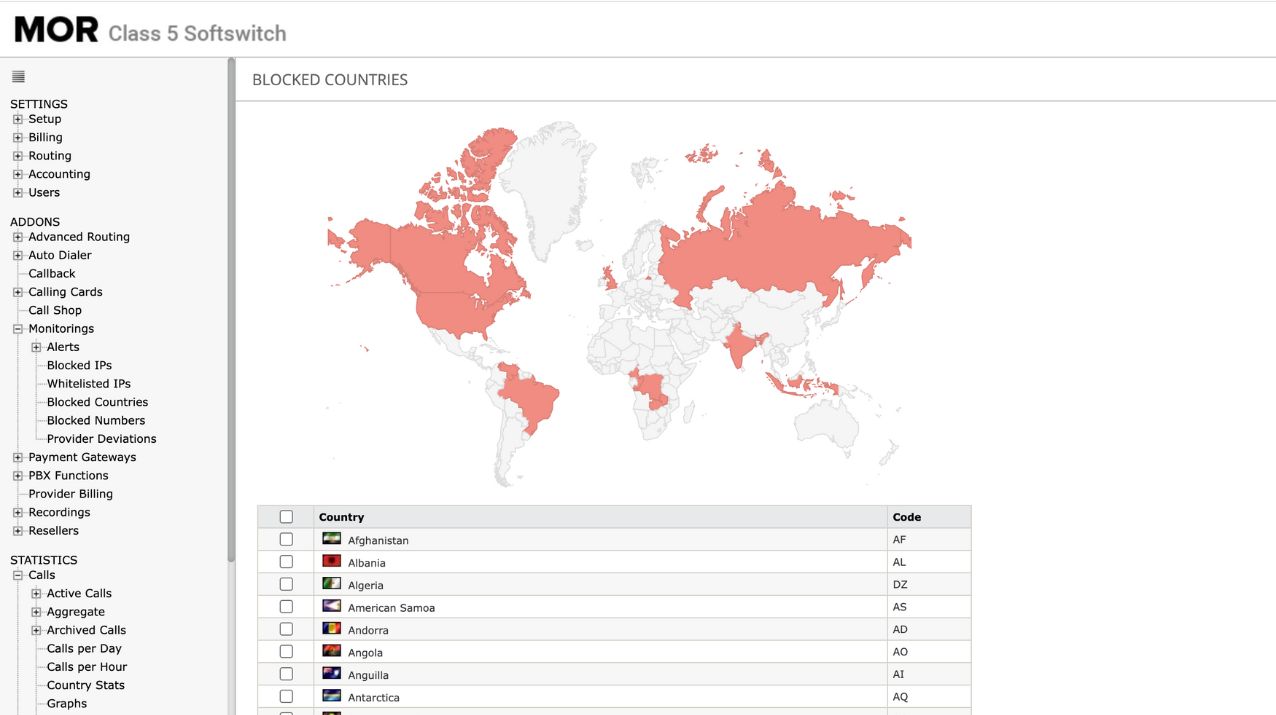This screenshot has width=1276, height=715.
Task: Expand the Resellers node
Action: pos(18,531)
